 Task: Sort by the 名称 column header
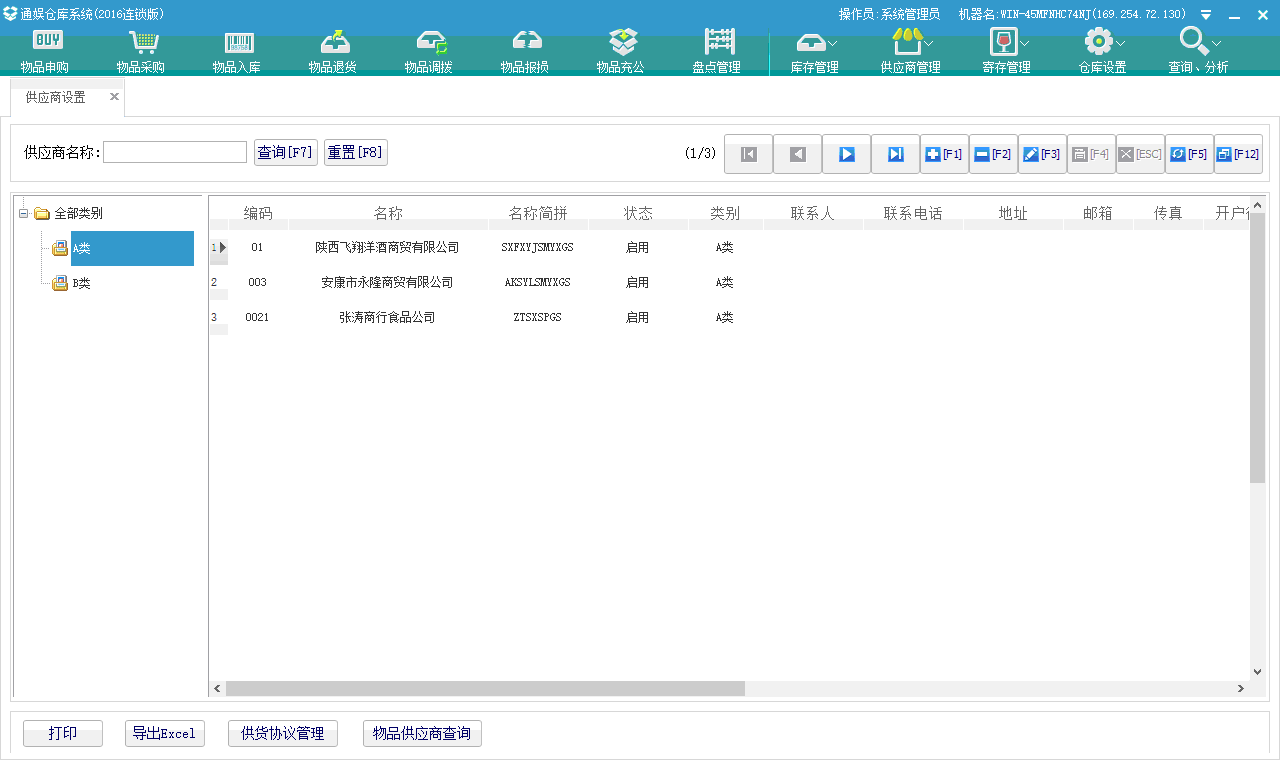tap(388, 213)
